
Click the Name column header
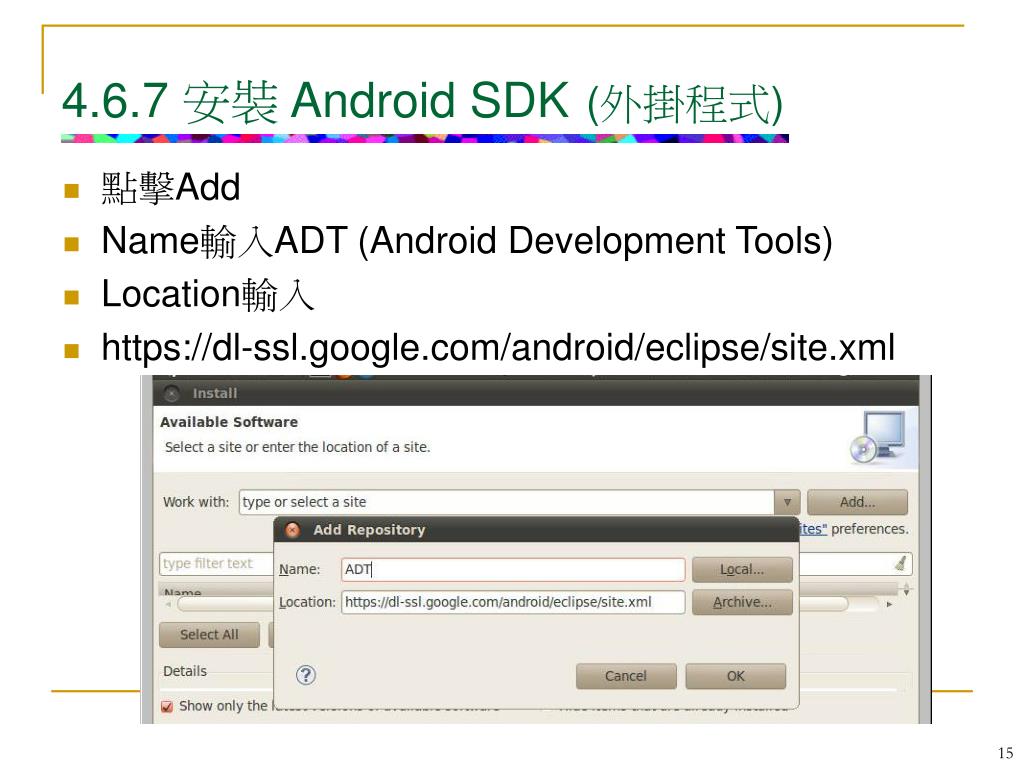point(183,592)
